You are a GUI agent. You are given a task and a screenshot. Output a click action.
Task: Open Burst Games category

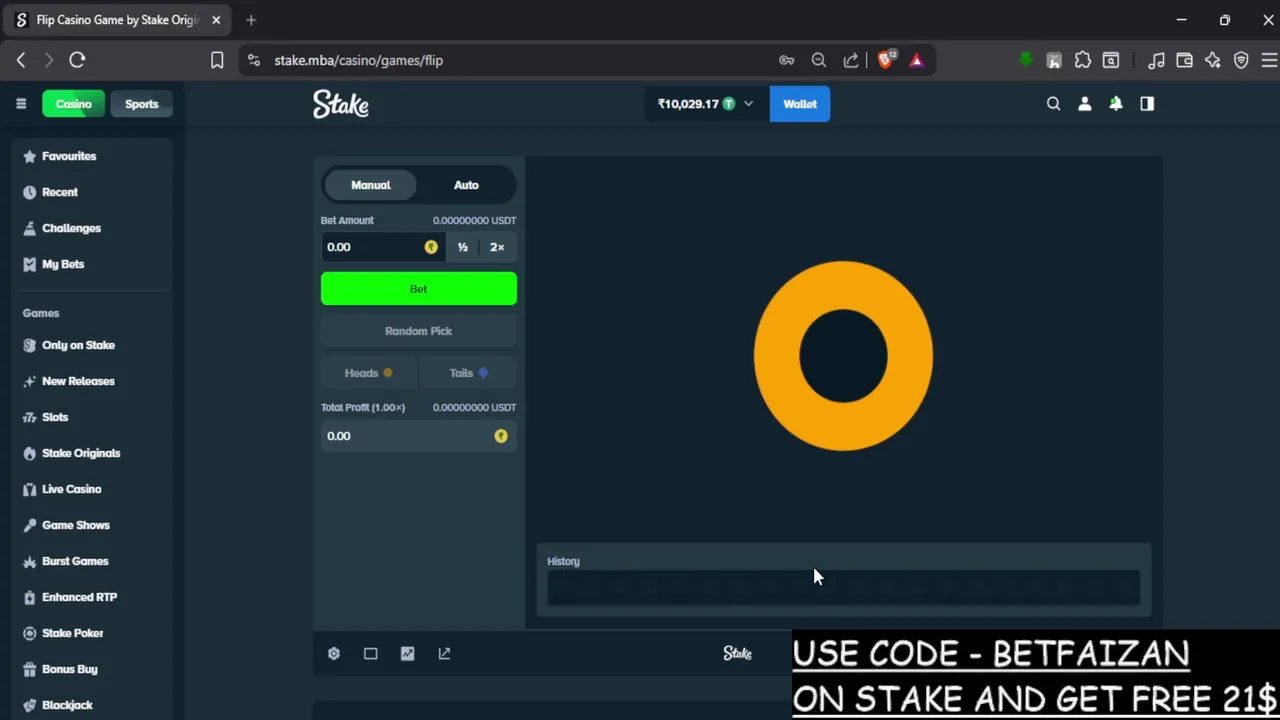tap(75, 561)
